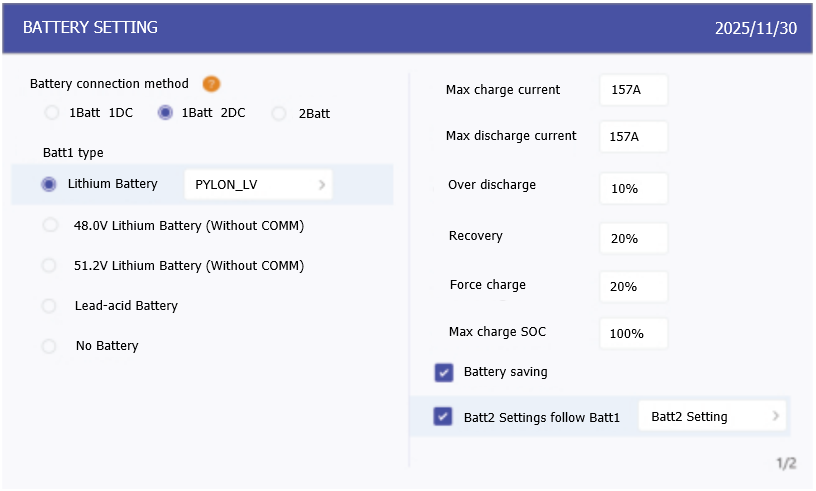Open the Batt2 Setting submenu
Image resolution: width=816 pixels, height=491 pixels.
pyautogui.click(x=712, y=416)
